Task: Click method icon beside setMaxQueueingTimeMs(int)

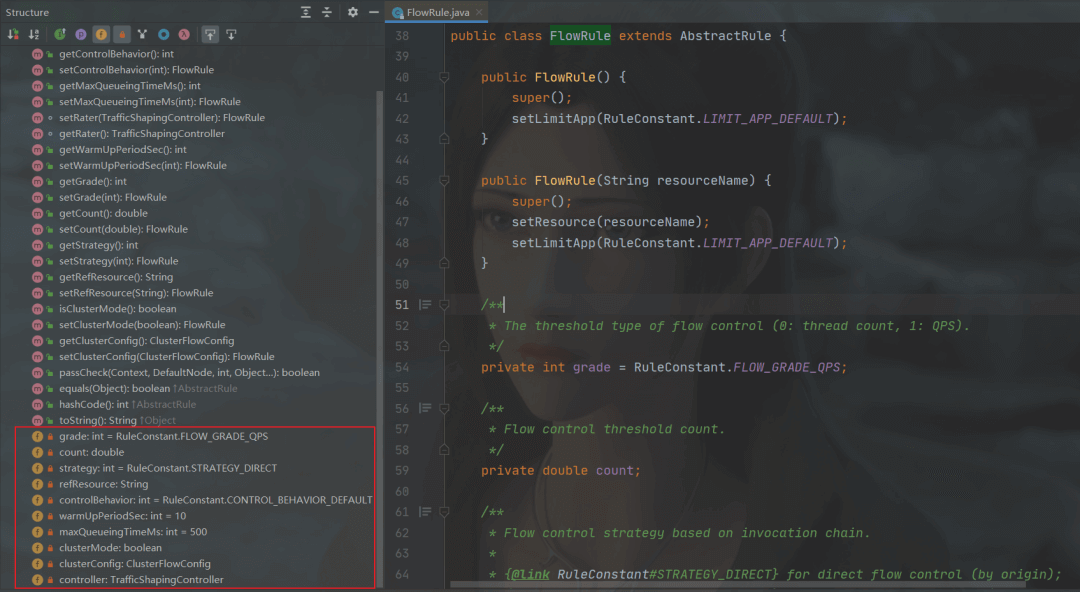Action: pos(37,101)
